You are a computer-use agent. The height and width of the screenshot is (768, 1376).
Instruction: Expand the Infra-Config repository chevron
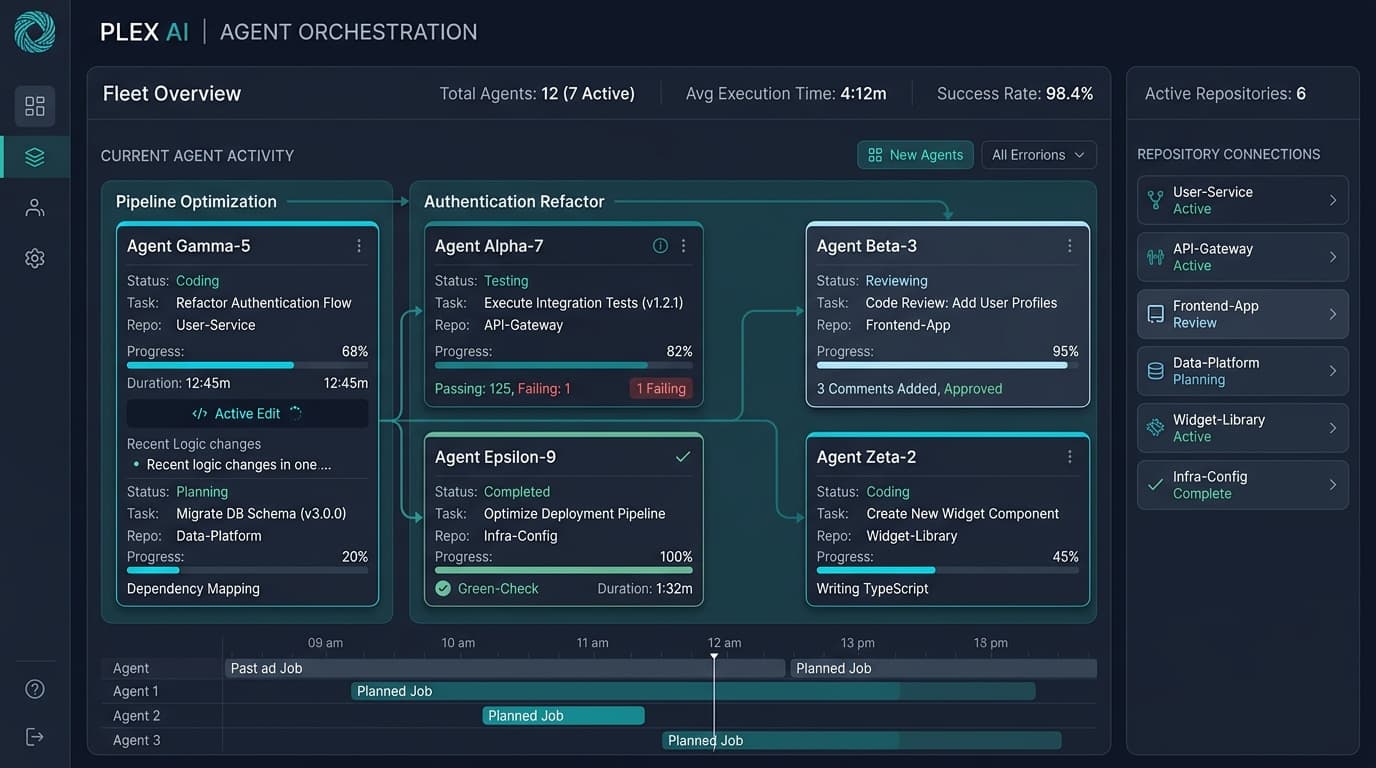1333,485
